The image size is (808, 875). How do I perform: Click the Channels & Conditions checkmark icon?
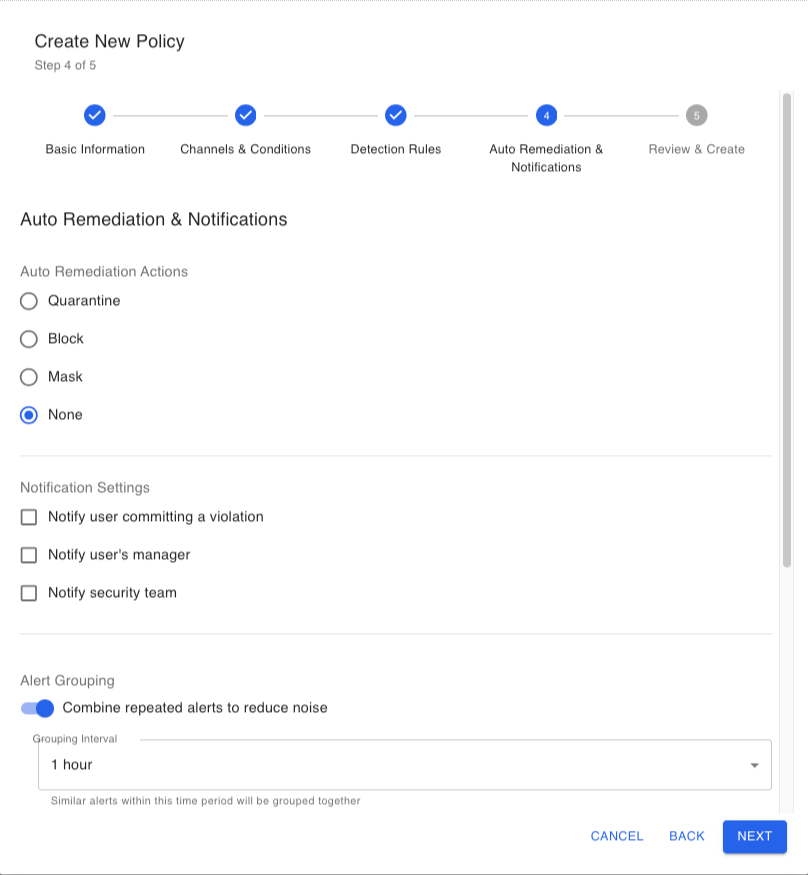(245, 115)
